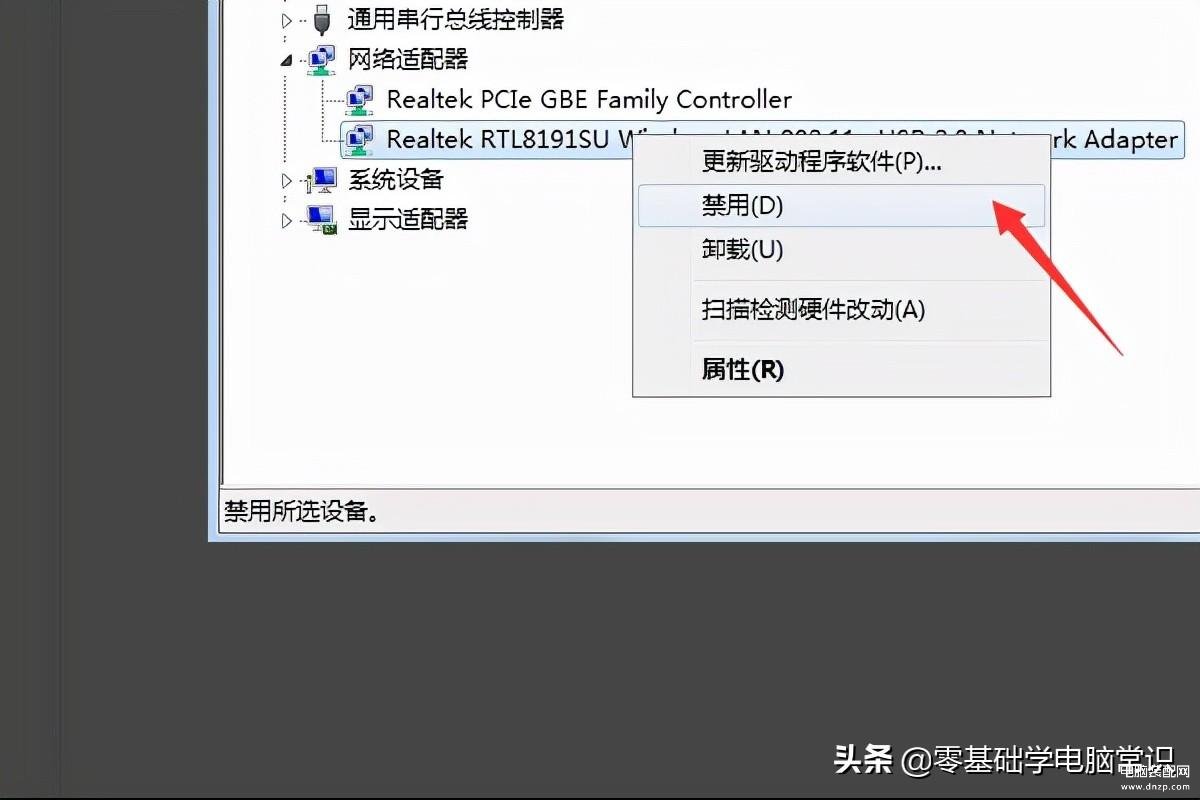Click the Universal Serial Bus controllers USB icon
This screenshot has height=800, width=1200.
coord(322,19)
